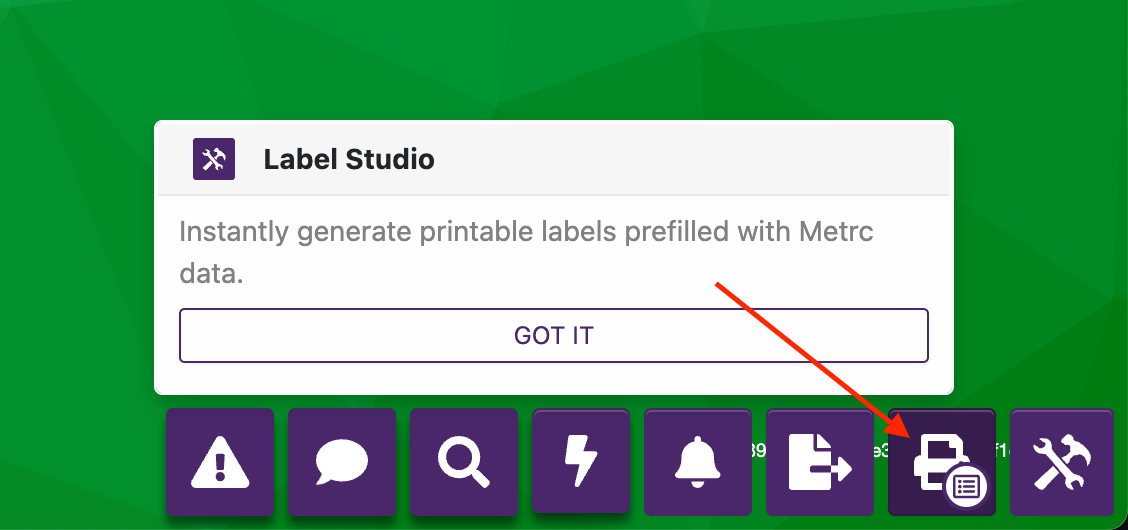Click the text fragment between bell and export buttons
Viewport: 1128px width, 530px height.
tap(757, 451)
